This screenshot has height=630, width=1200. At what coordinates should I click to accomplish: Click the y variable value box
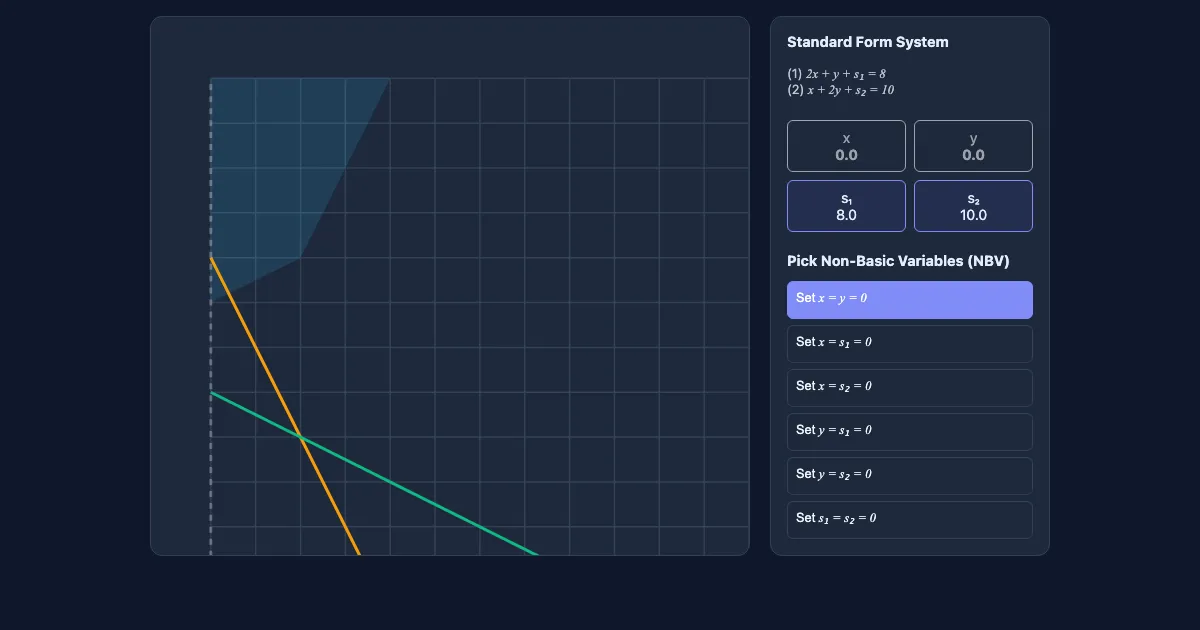973,146
